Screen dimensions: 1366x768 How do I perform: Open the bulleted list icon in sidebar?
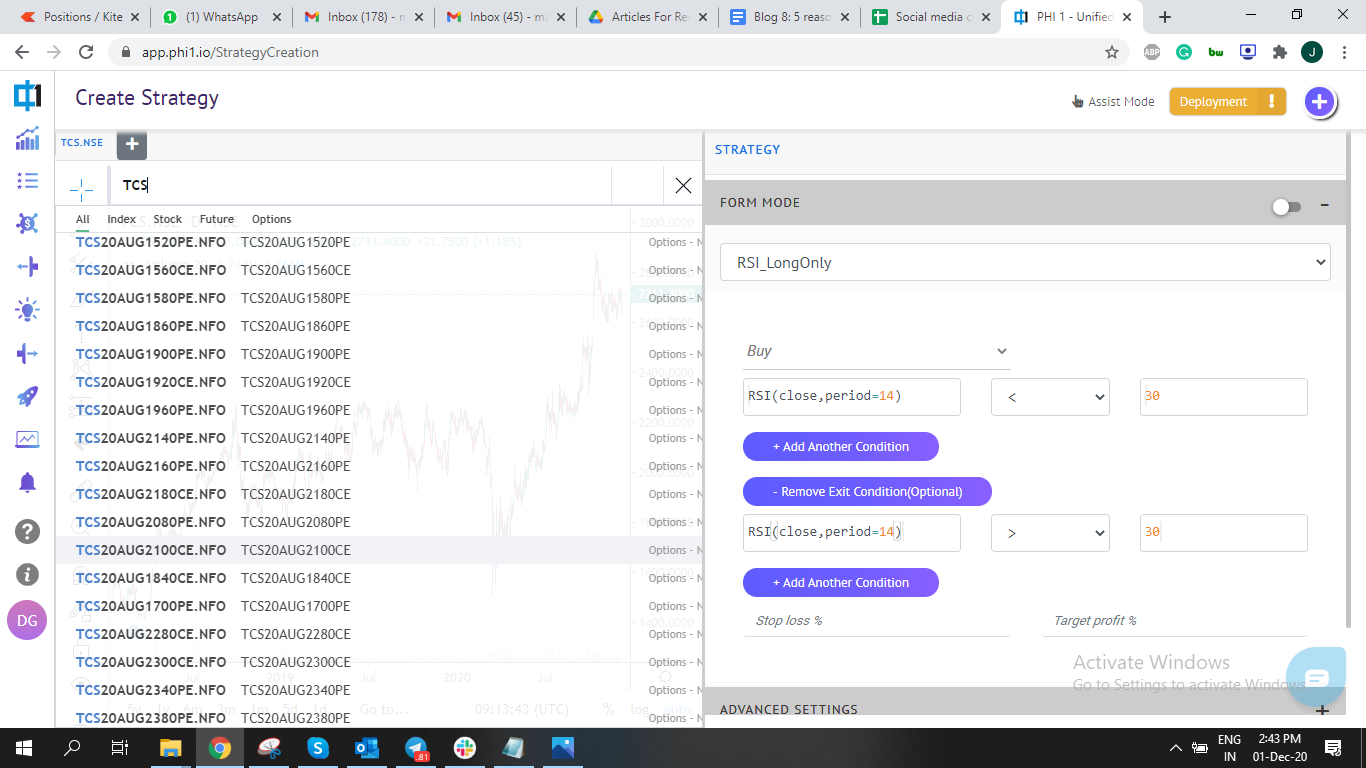pos(27,180)
